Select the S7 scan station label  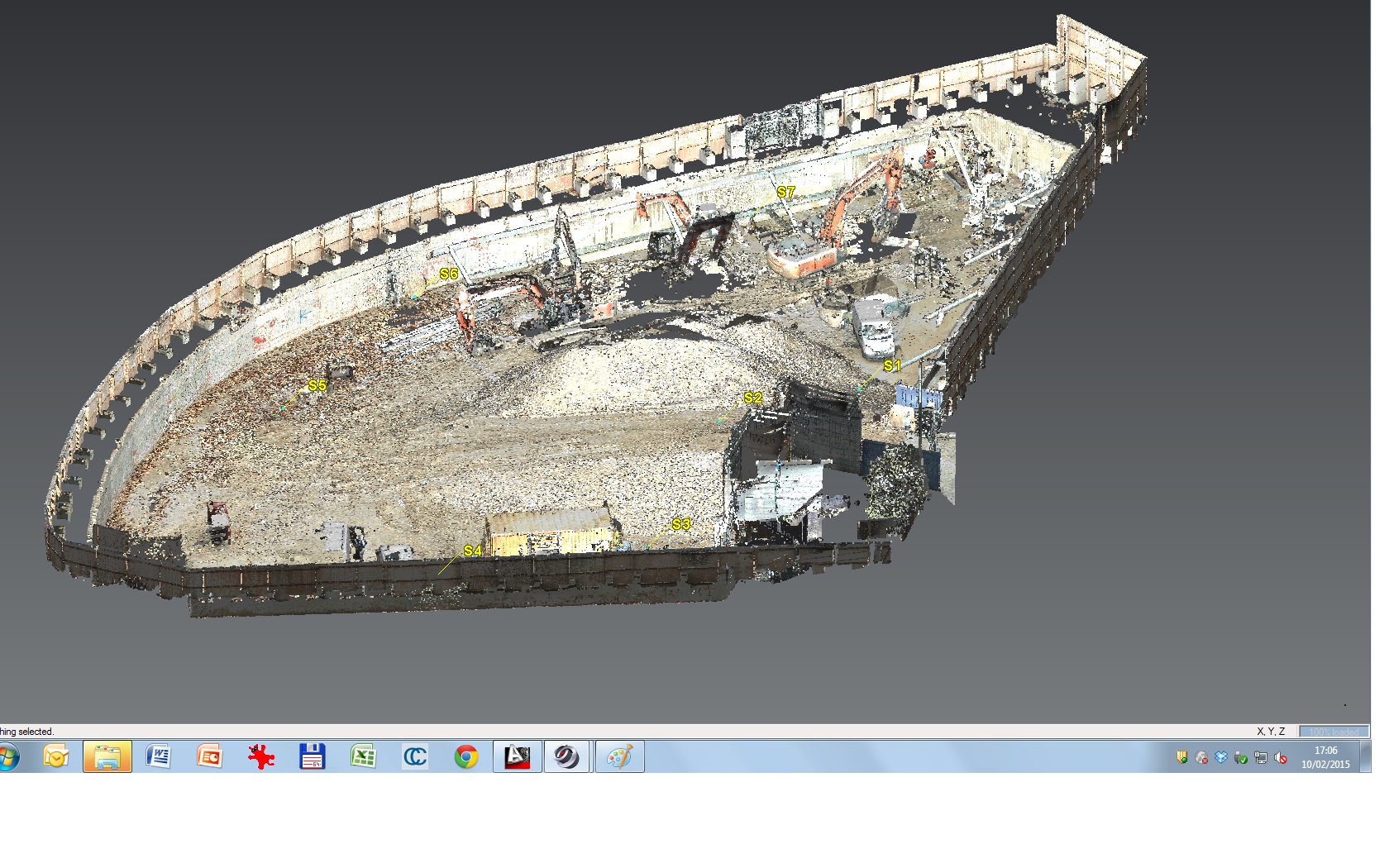785,192
